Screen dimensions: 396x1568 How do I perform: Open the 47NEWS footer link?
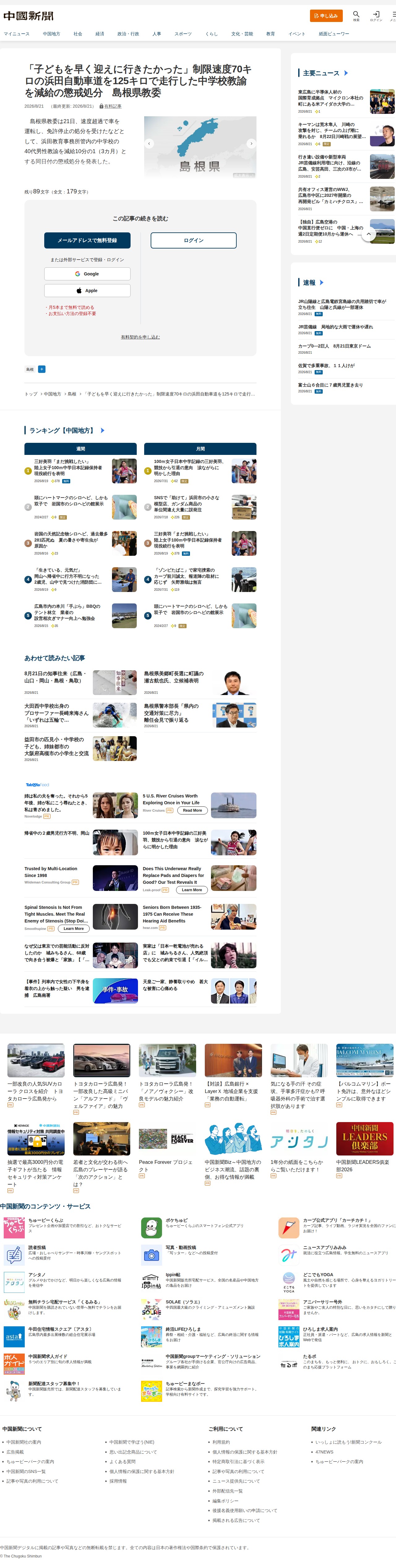(x=324, y=1452)
